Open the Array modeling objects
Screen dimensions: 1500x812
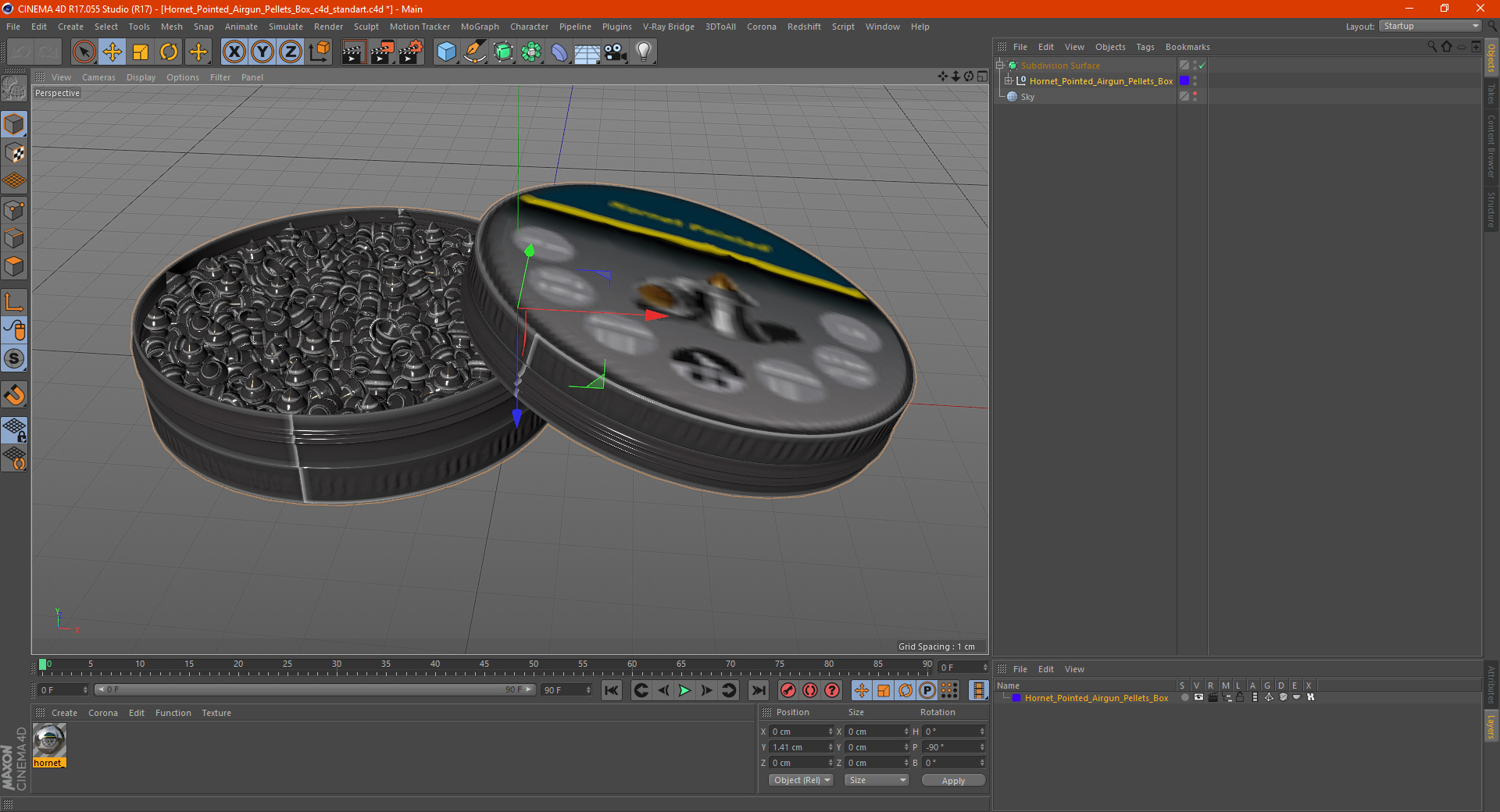(532, 52)
